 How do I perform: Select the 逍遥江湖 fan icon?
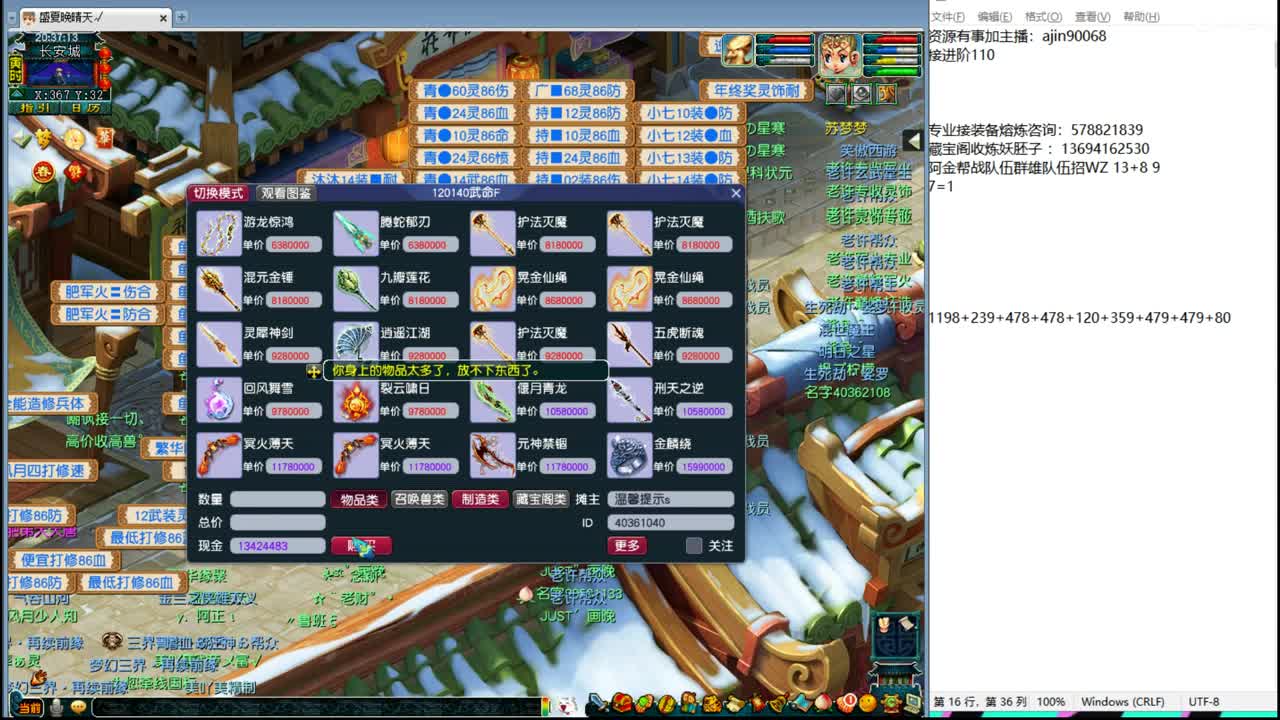(x=356, y=343)
